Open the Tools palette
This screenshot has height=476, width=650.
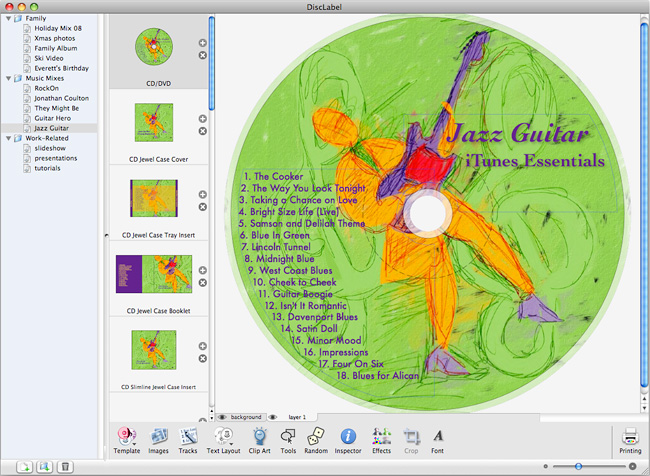(288, 440)
